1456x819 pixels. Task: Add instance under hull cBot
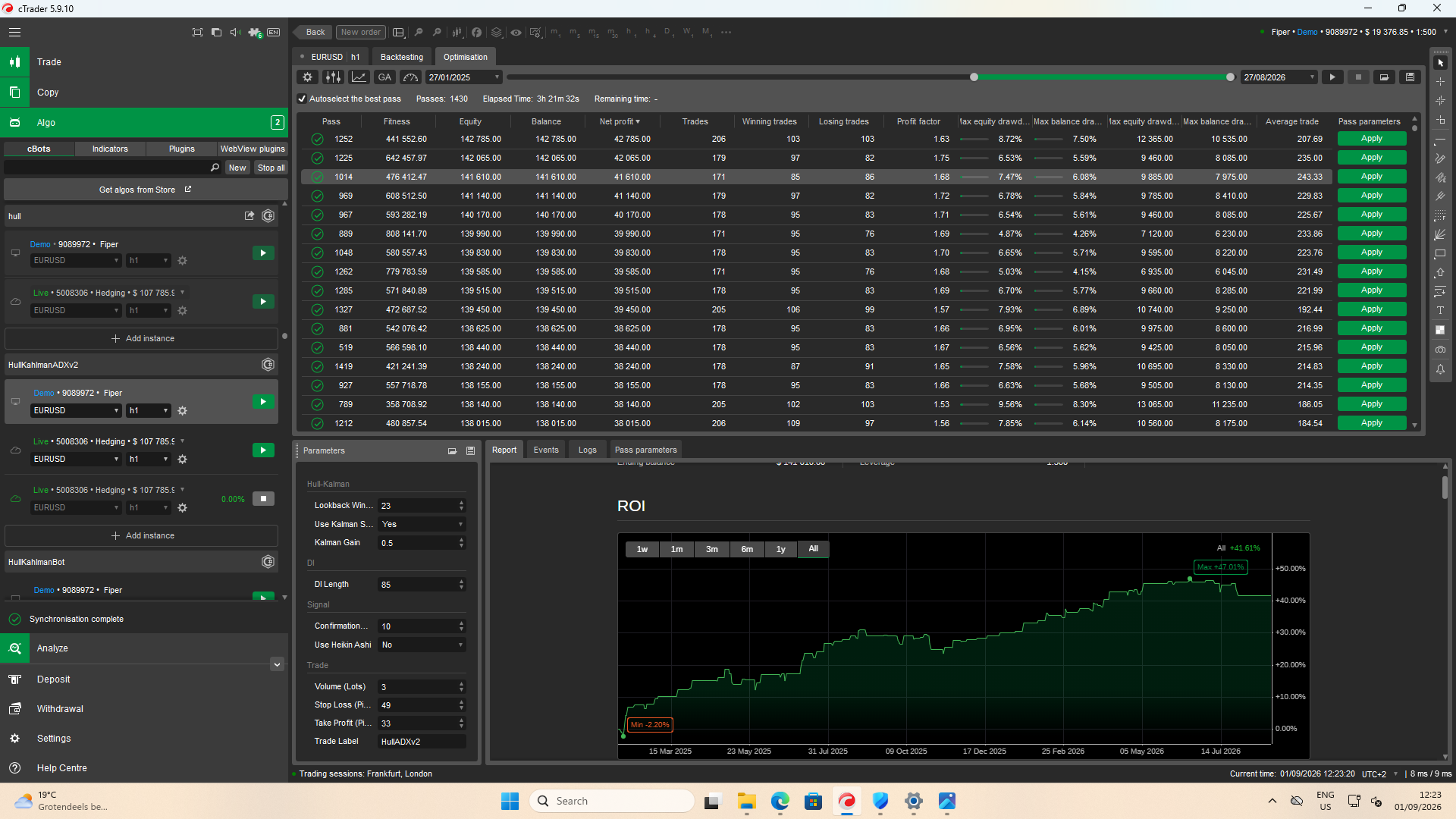(142, 339)
